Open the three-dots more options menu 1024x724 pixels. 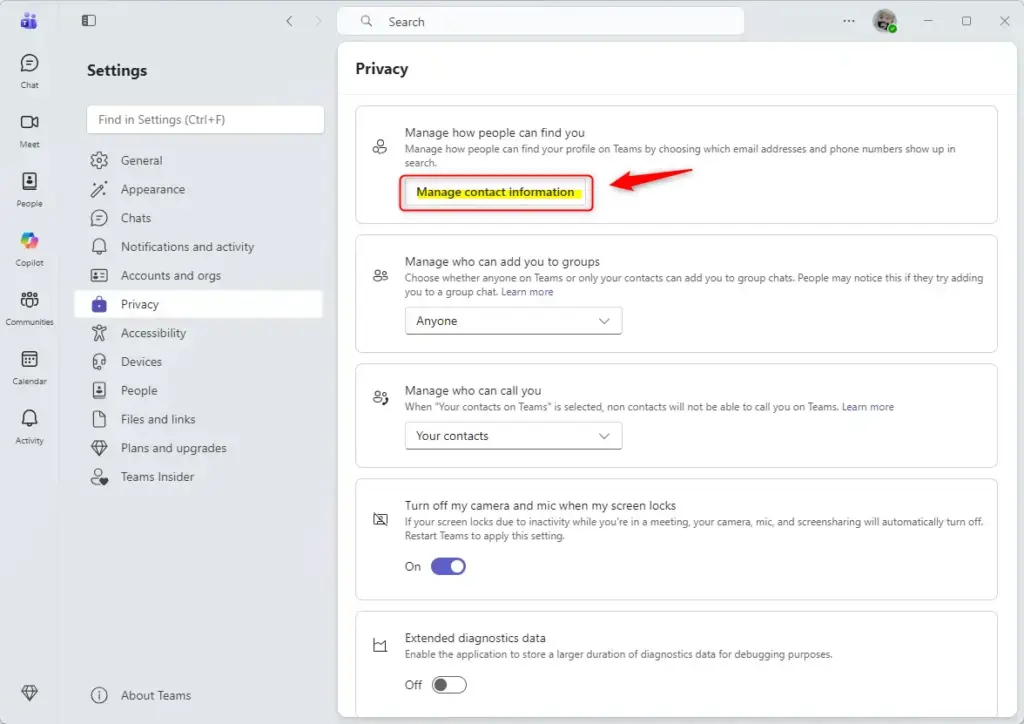click(x=848, y=21)
